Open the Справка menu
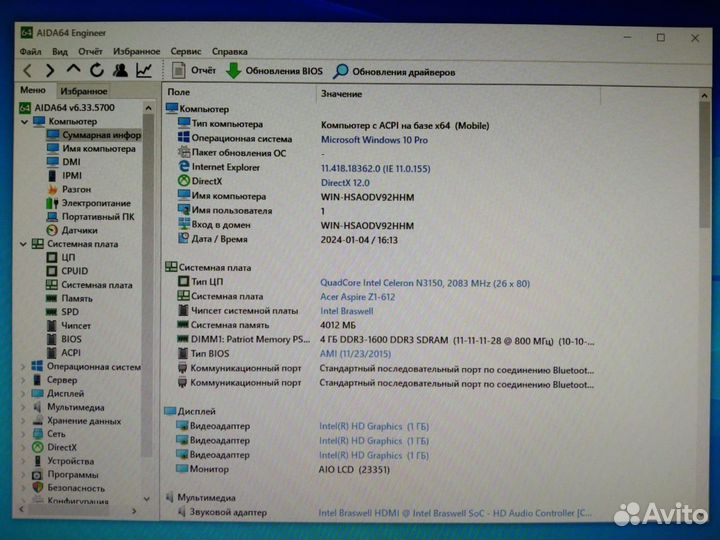Image resolution: width=720 pixels, height=540 pixels. point(230,51)
